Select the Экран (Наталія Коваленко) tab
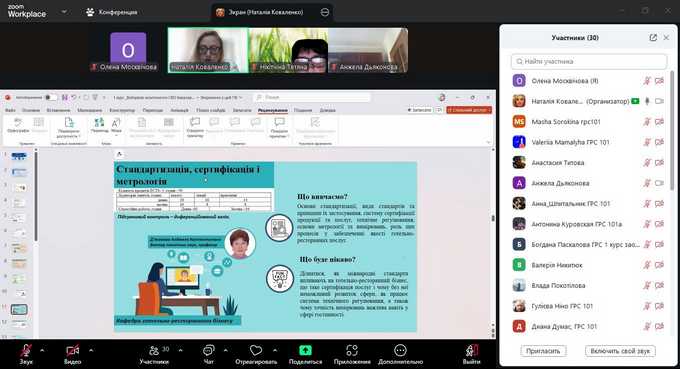The width and height of the screenshot is (680, 369). click(265, 12)
